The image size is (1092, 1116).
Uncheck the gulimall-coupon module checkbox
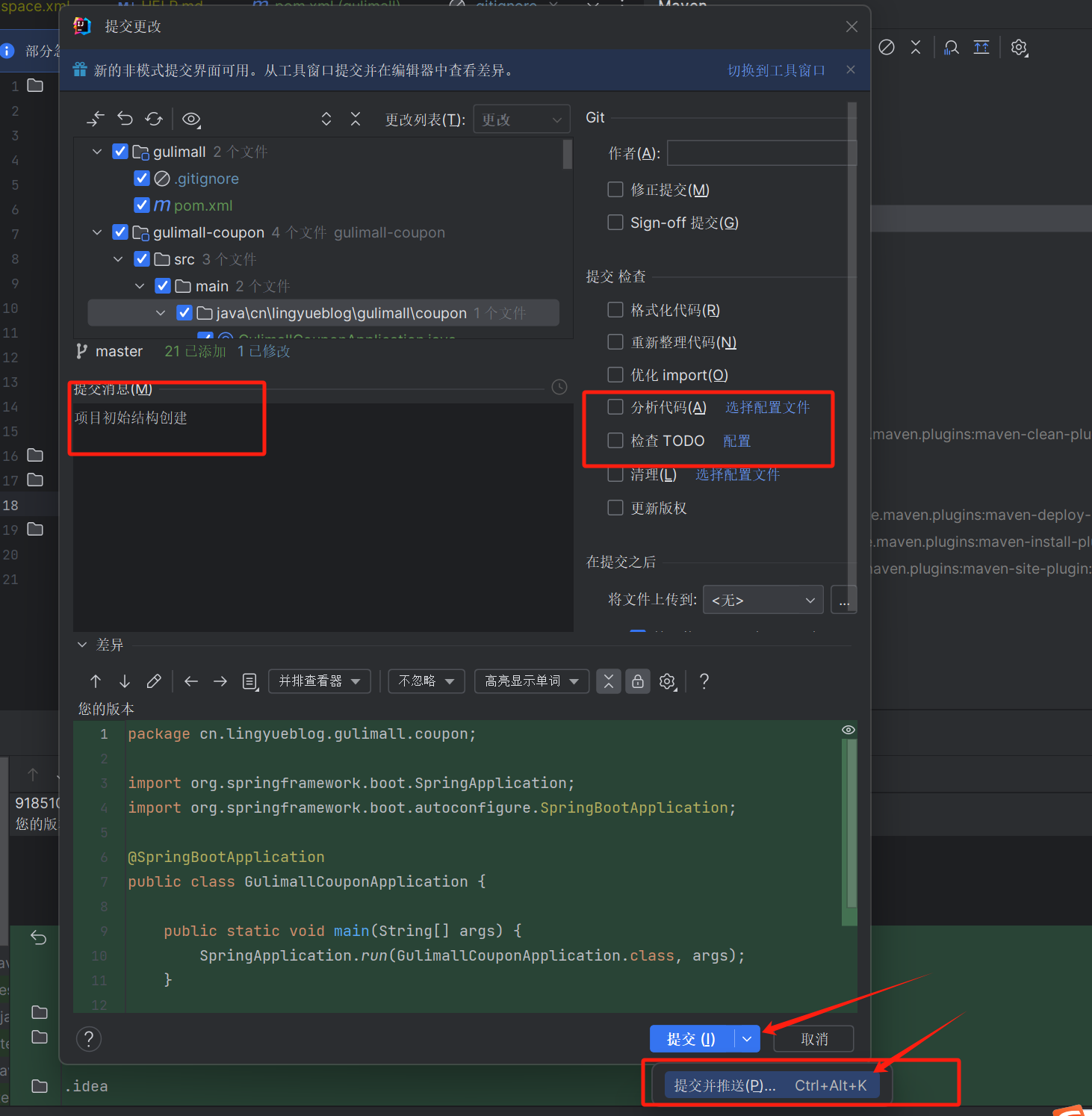[x=120, y=232]
